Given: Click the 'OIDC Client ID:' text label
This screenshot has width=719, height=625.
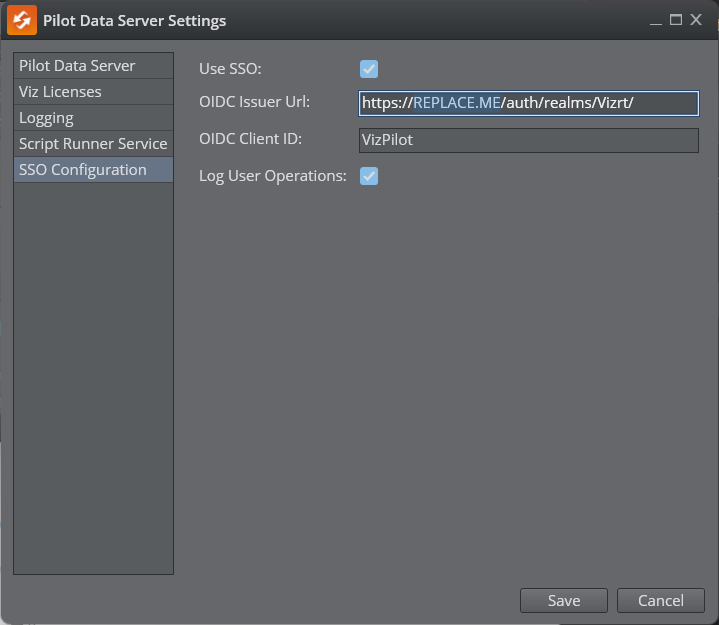Looking at the screenshot, I should [250, 139].
